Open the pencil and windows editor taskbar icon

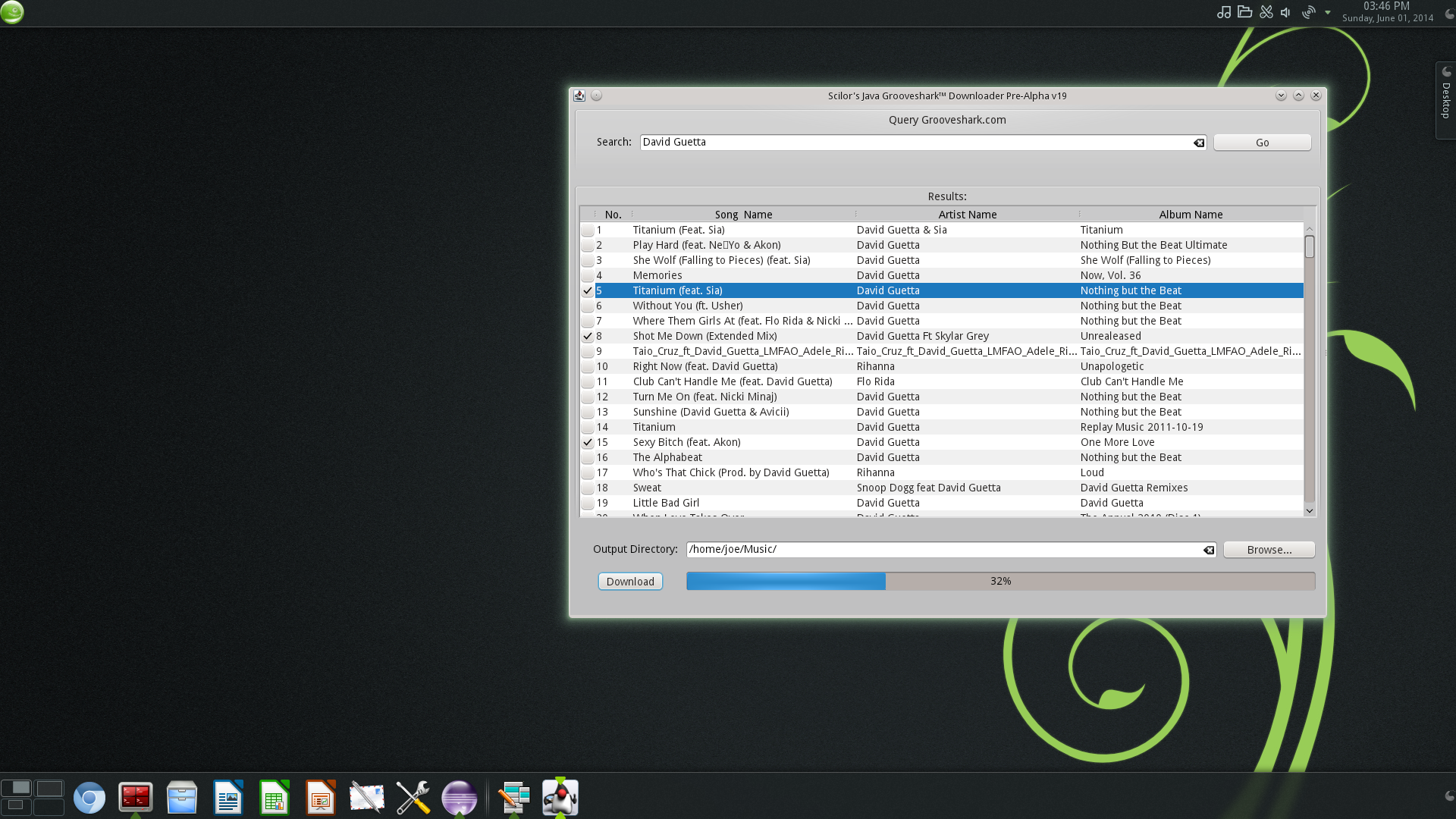point(514,798)
